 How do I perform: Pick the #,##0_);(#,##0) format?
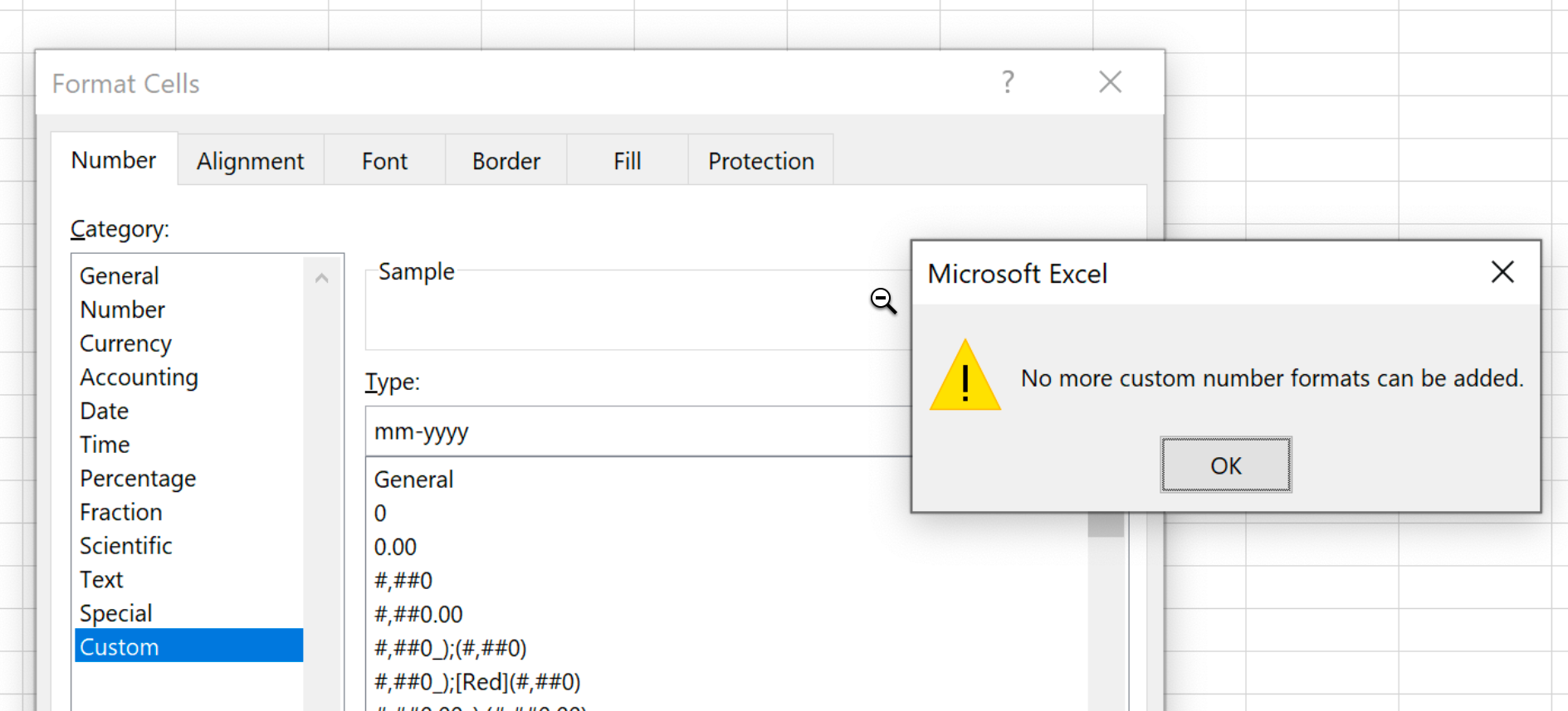pyautogui.click(x=726, y=648)
